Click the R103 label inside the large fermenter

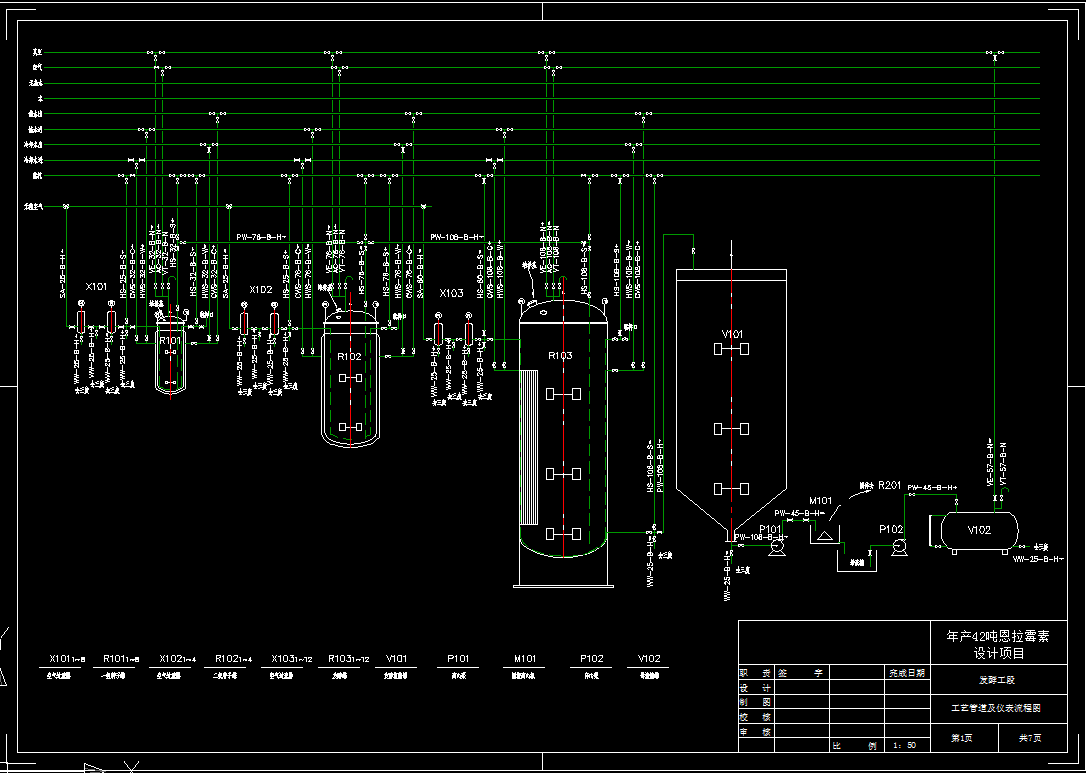[560, 355]
